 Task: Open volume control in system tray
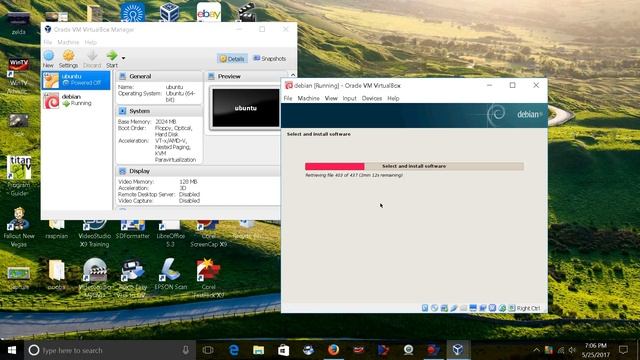click(572, 350)
